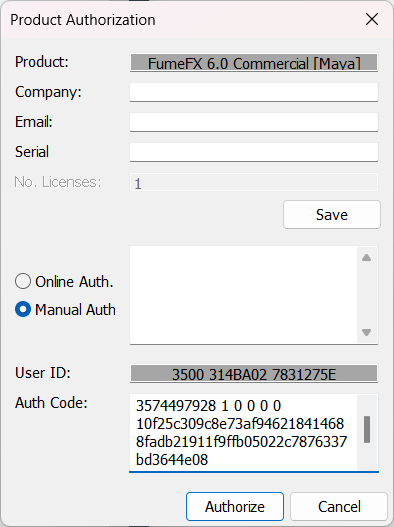Click the Serial label
The width and height of the screenshot is (394, 527).
click(x=32, y=152)
